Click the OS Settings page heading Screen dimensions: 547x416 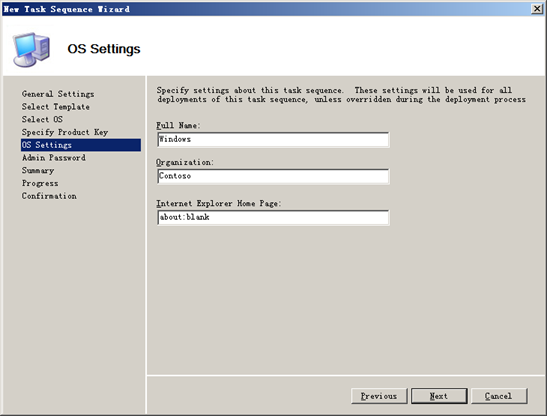click(x=104, y=49)
